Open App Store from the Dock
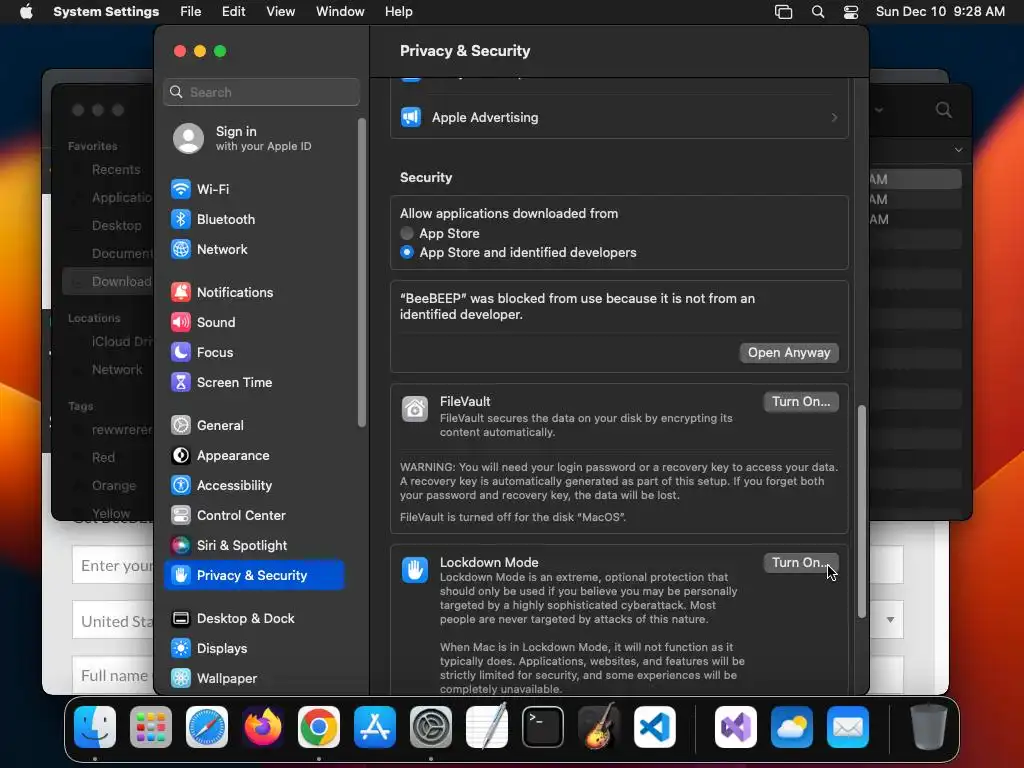1024x768 pixels. [x=375, y=727]
